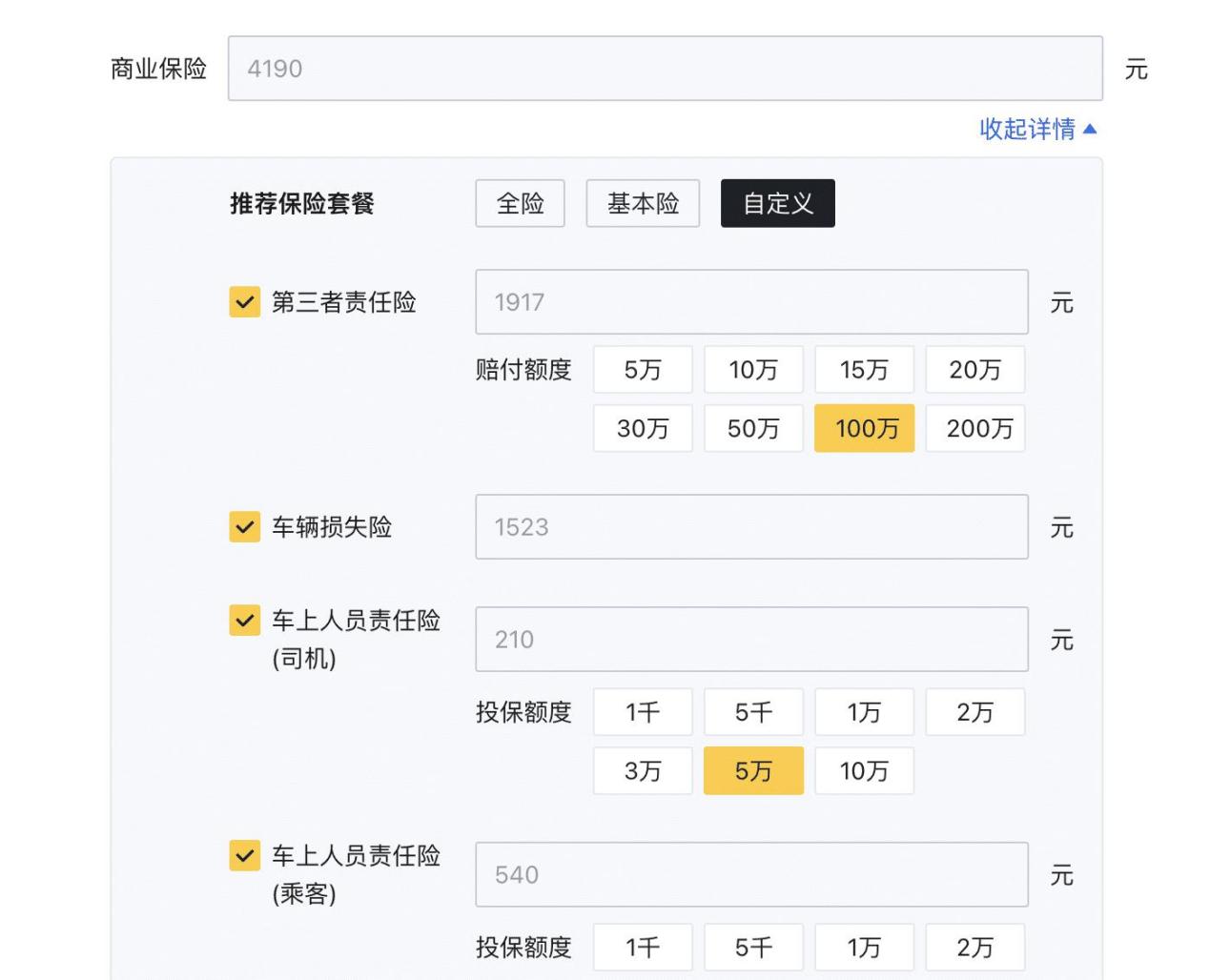This screenshot has width=1210, height=980.
Task: Click passenger insurance field showing 540
Action: point(751,874)
